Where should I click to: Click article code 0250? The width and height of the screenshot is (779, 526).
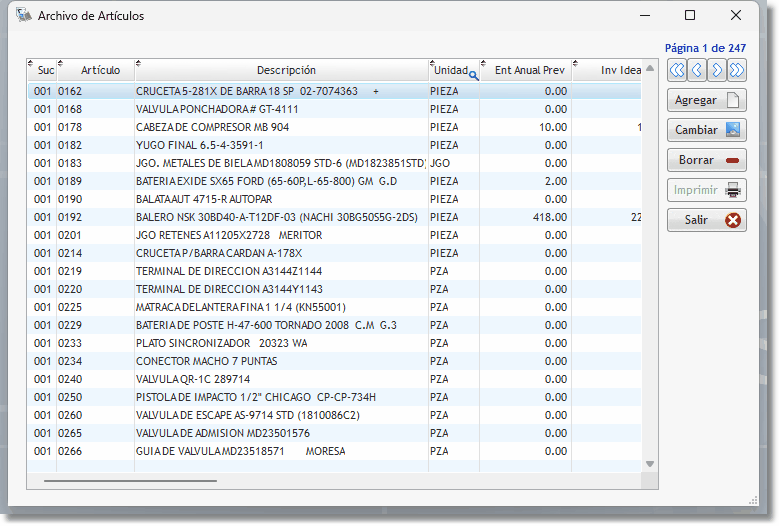pos(70,397)
